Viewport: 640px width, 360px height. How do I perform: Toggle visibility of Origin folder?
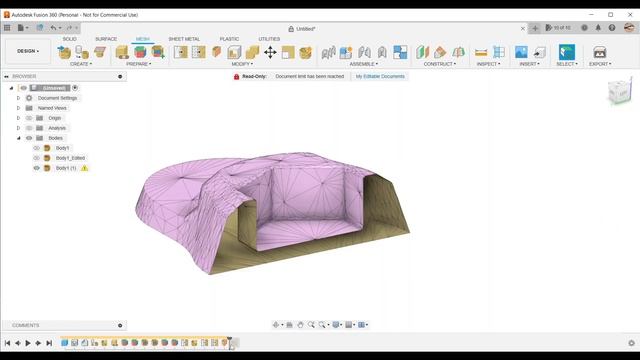(29, 118)
